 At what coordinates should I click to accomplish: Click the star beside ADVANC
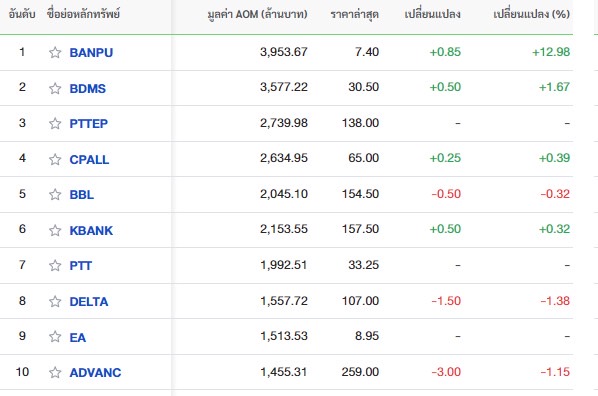pos(55,372)
